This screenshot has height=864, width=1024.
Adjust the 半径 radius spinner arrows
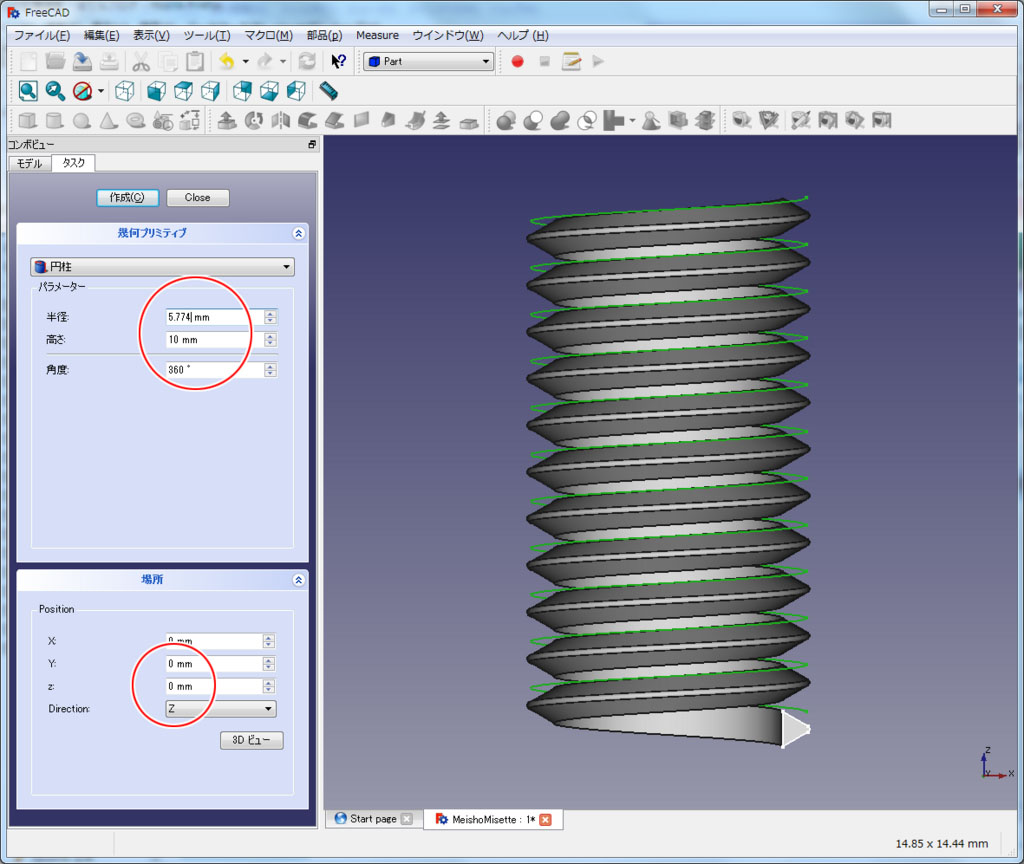click(x=270, y=317)
